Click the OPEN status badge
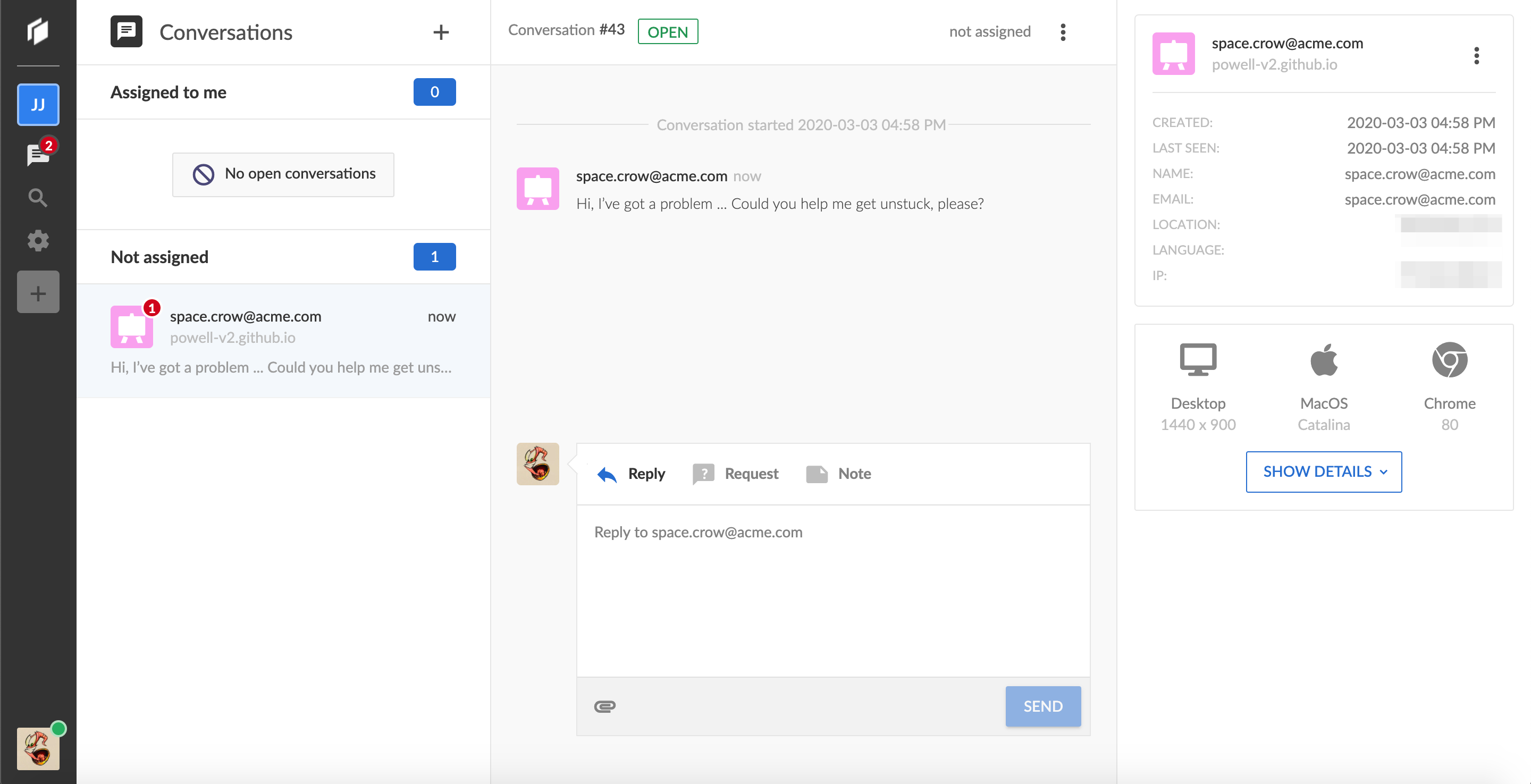Viewport: 1531px width, 784px height. pyautogui.click(x=668, y=32)
